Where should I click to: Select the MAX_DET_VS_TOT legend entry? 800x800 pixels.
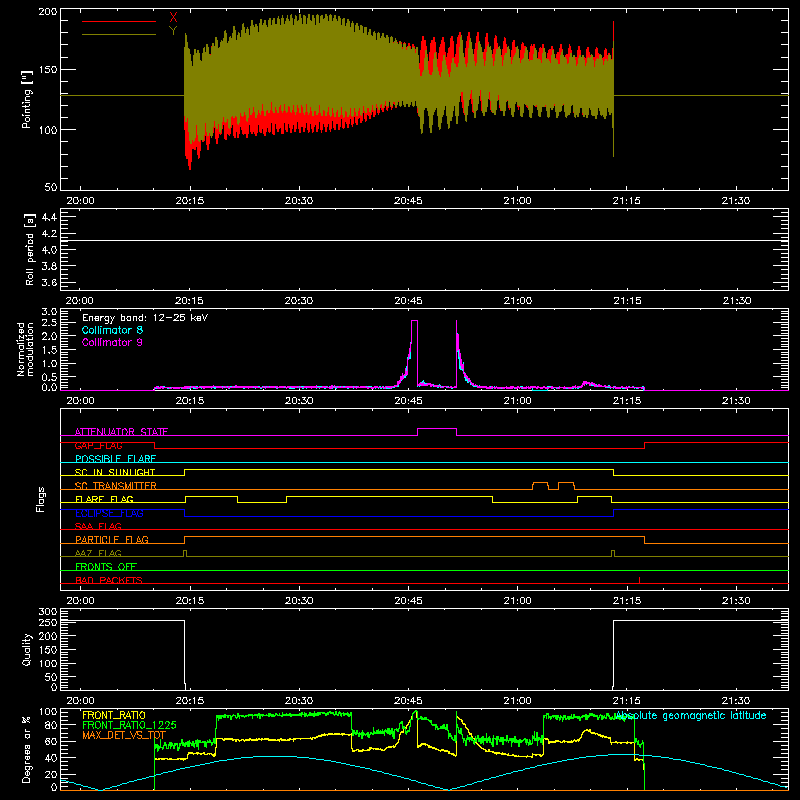[x=124, y=735]
